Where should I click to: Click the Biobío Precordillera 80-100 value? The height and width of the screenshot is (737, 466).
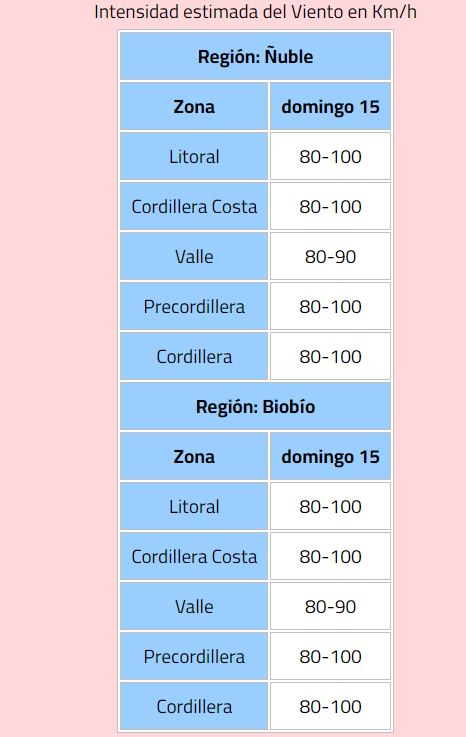pyautogui.click(x=330, y=657)
